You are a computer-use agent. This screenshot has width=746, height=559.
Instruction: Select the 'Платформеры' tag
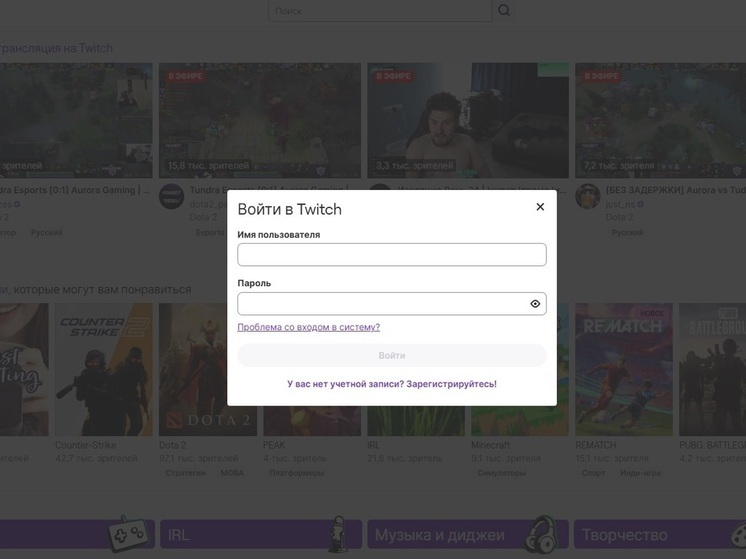pyautogui.click(x=297, y=473)
